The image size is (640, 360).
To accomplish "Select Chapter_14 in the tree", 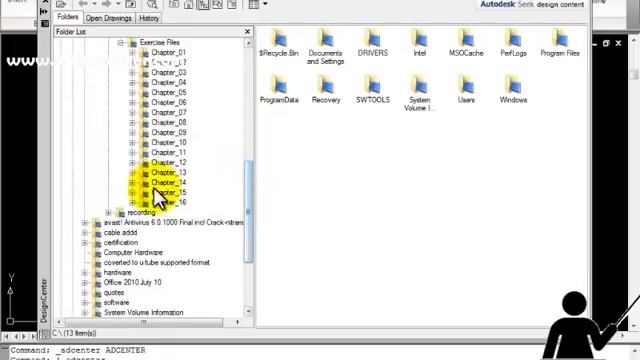I will (169, 182).
